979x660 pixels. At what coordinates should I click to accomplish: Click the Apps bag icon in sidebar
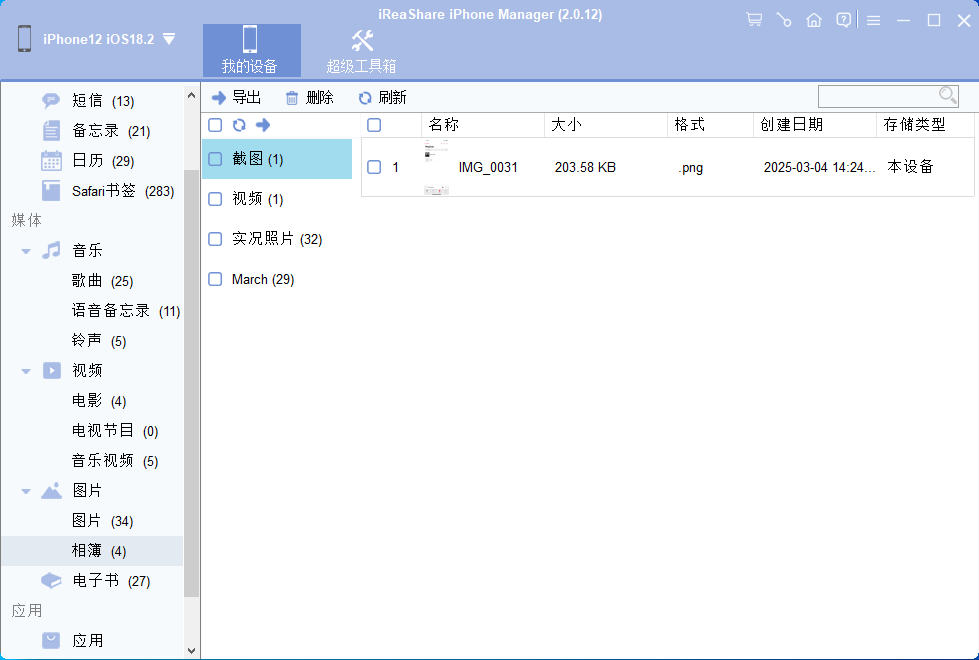51,640
